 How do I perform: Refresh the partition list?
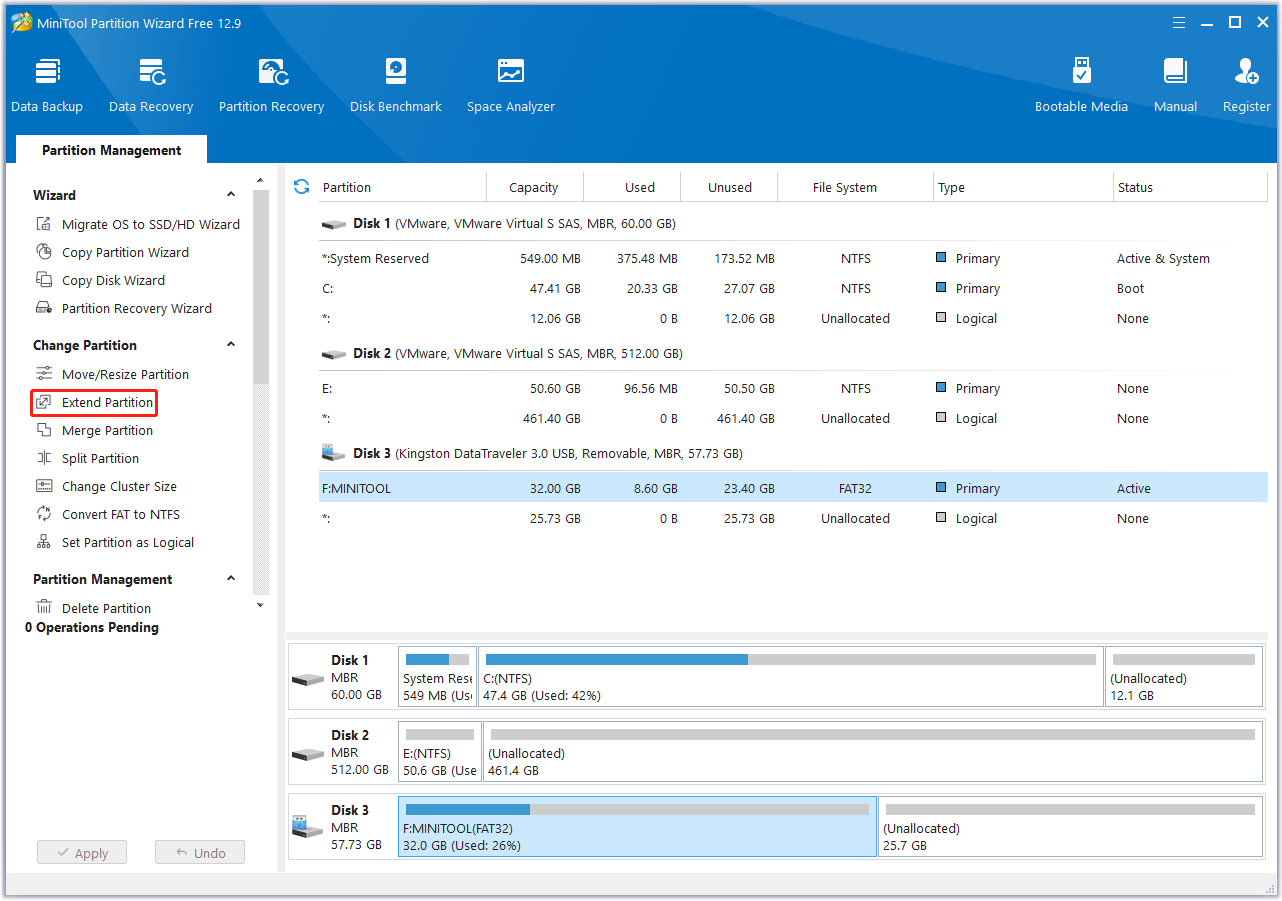click(301, 186)
